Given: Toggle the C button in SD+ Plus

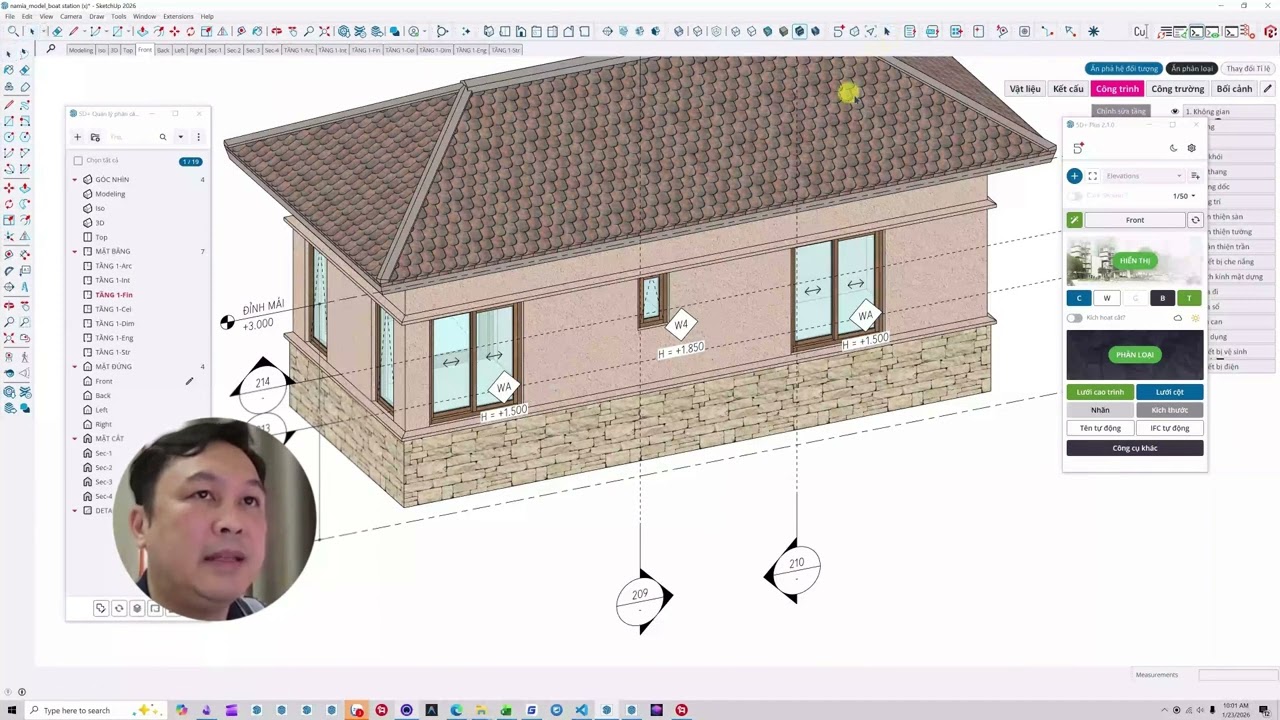Looking at the screenshot, I should point(1079,298).
